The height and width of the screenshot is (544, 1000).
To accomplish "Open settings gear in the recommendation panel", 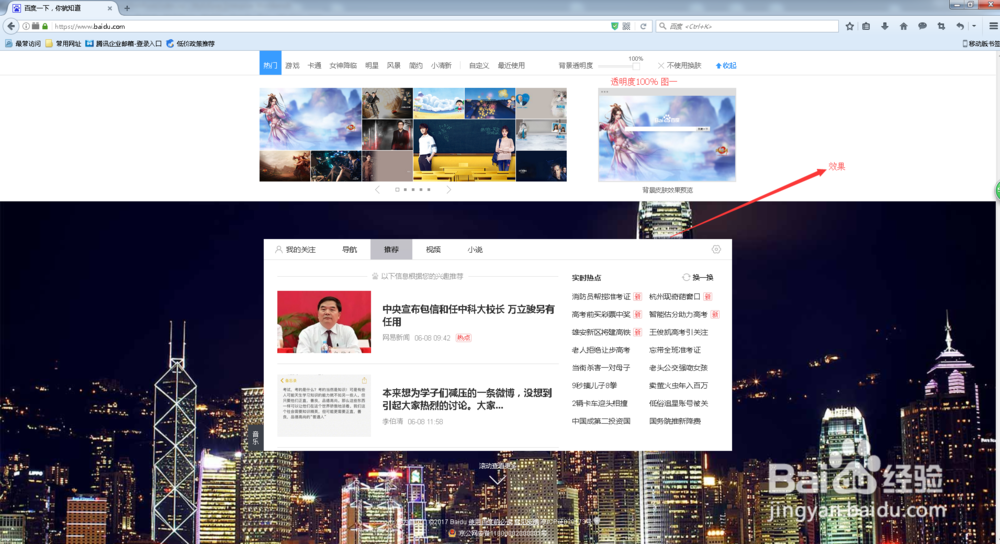I will (716, 249).
